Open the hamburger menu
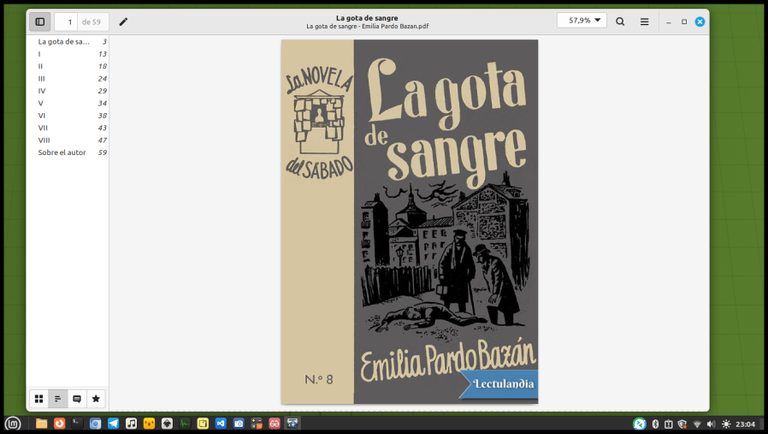 pyautogui.click(x=645, y=22)
